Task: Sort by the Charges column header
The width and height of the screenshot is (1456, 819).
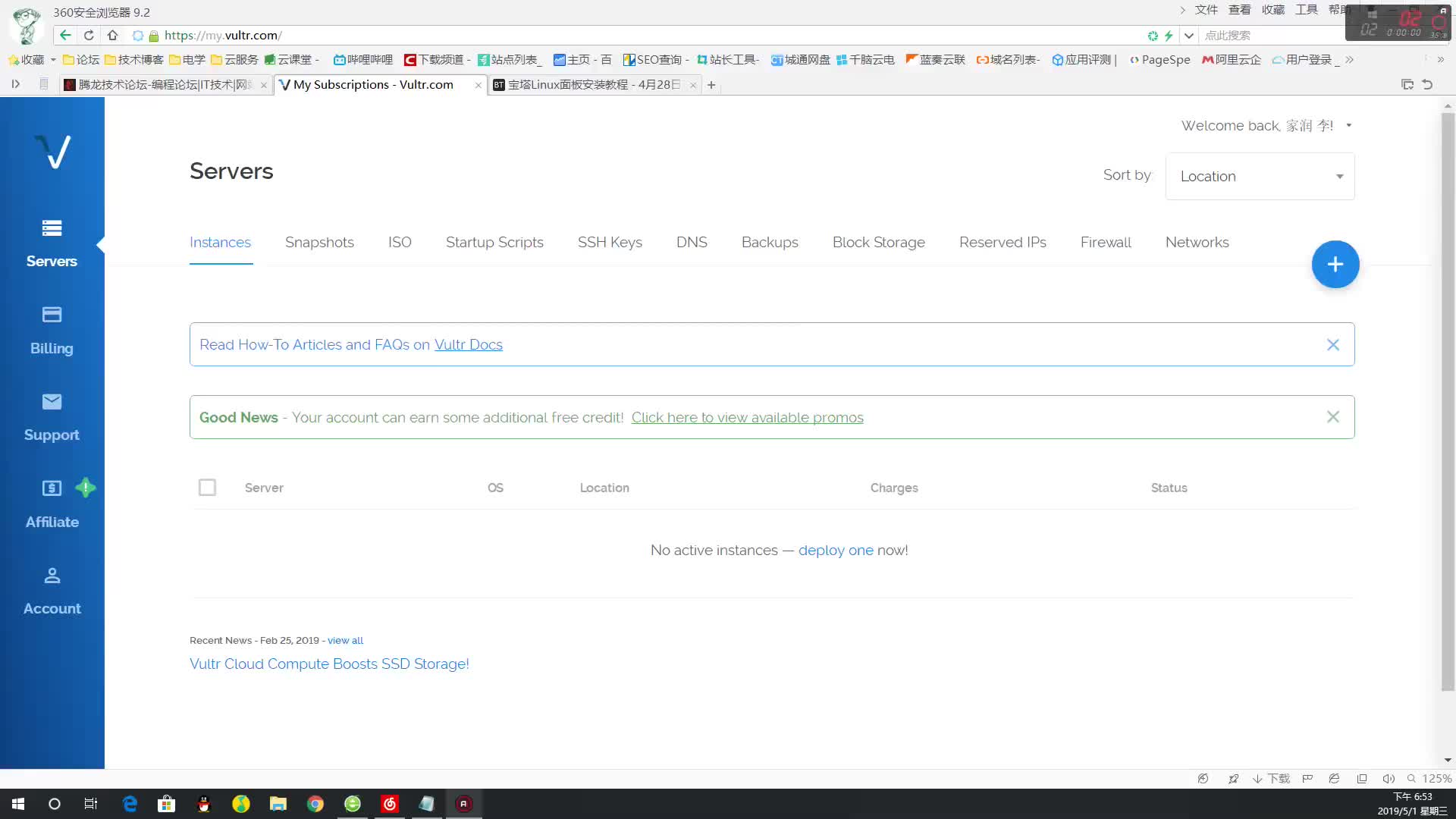Action: click(x=894, y=488)
